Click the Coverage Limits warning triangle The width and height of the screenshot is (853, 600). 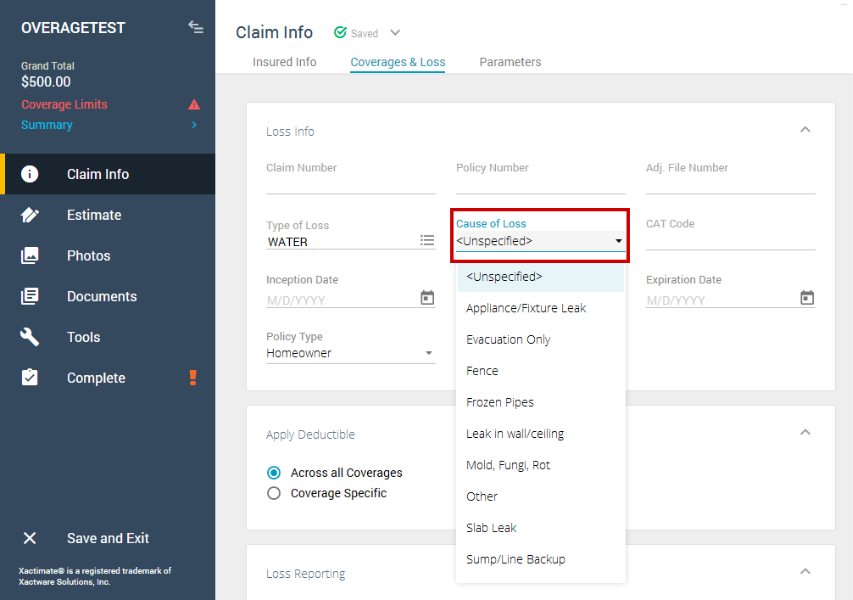[x=194, y=105]
